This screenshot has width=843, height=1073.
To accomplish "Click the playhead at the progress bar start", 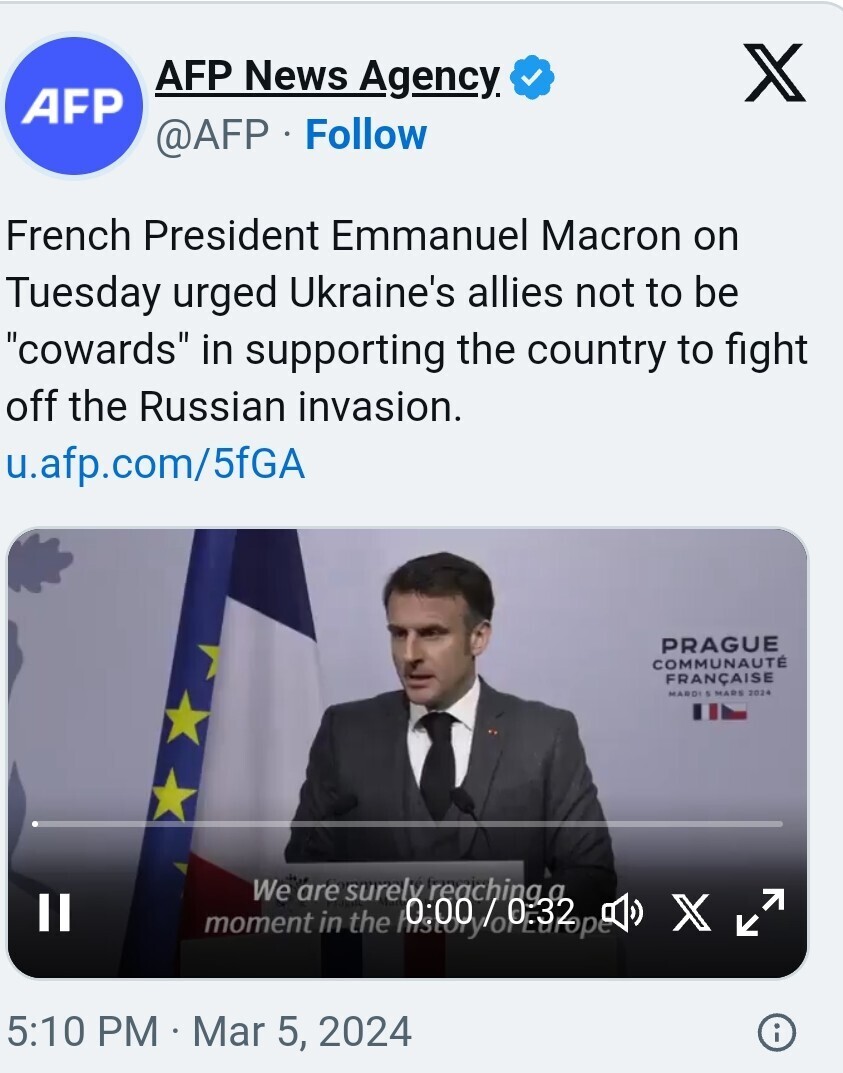I will (36, 824).
